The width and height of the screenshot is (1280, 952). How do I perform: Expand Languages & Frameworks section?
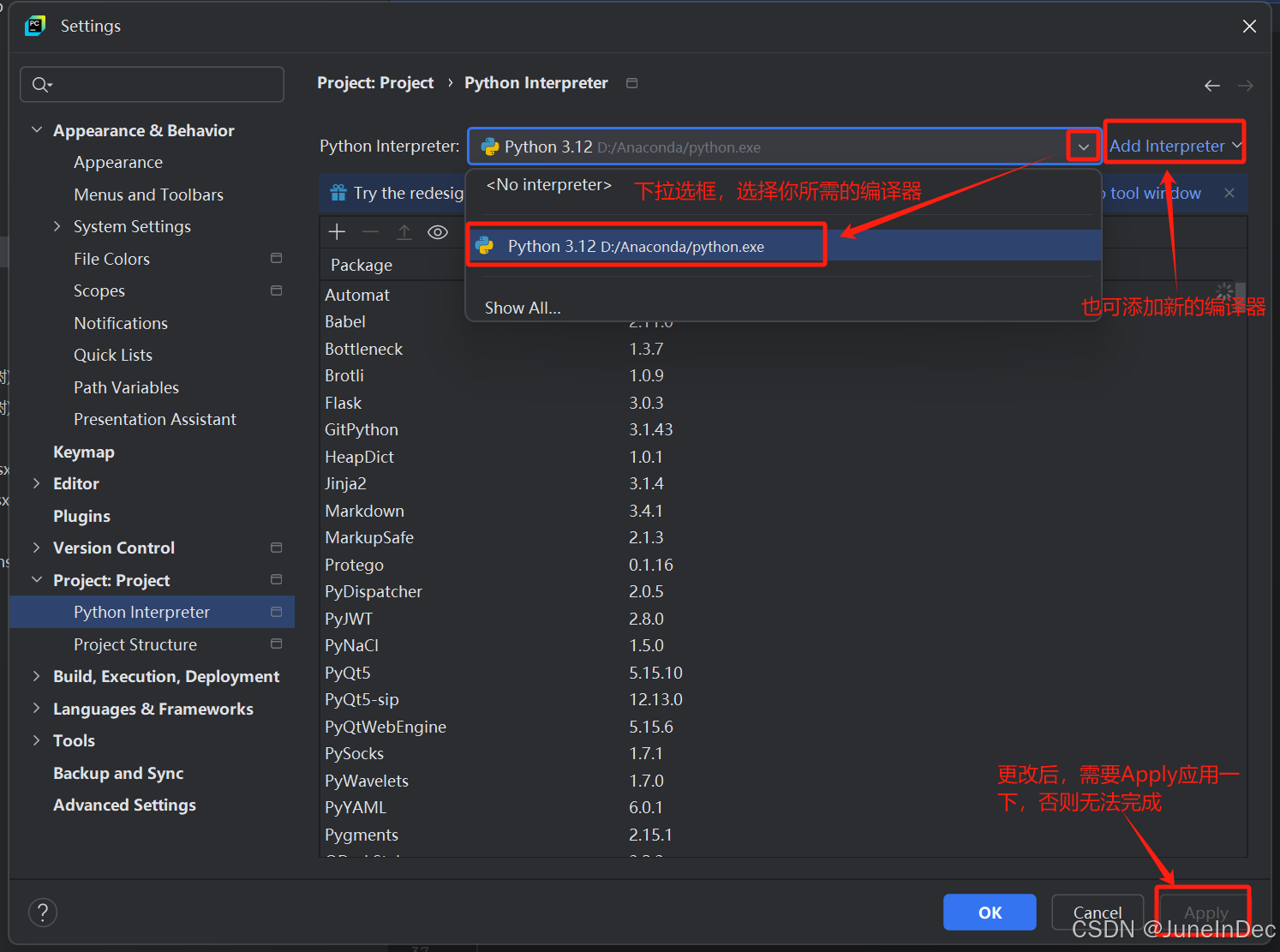37,708
